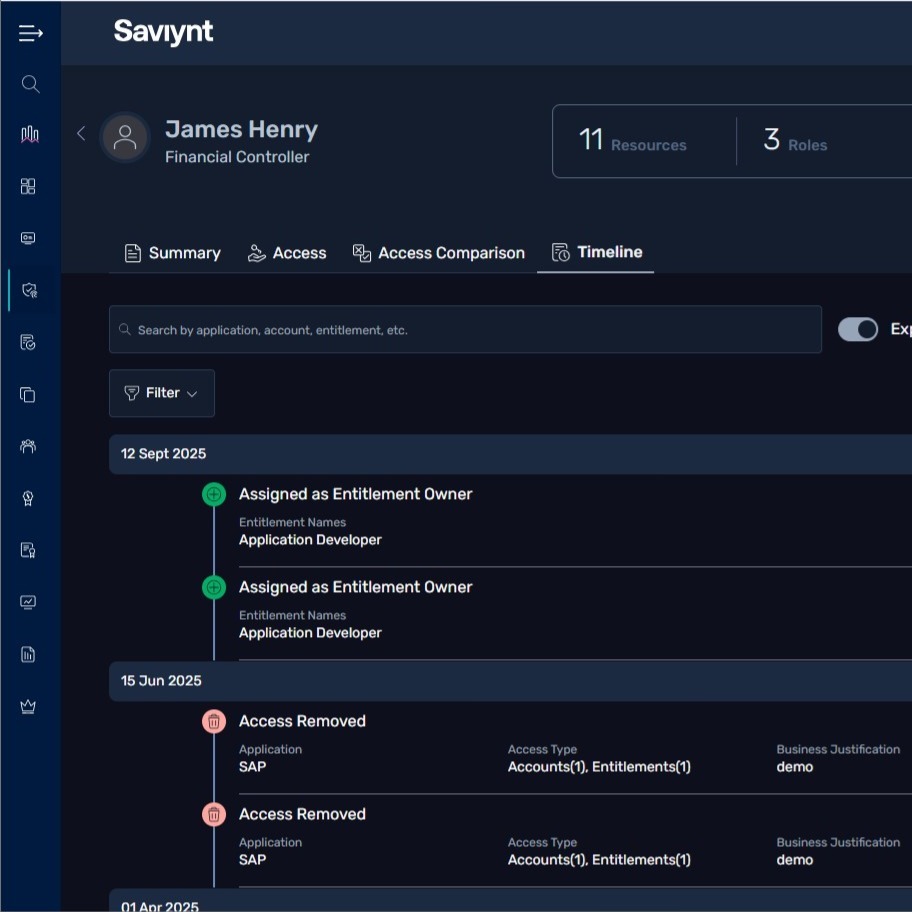
Task: Open the award ribbon badge sidebar icon
Action: 28,498
